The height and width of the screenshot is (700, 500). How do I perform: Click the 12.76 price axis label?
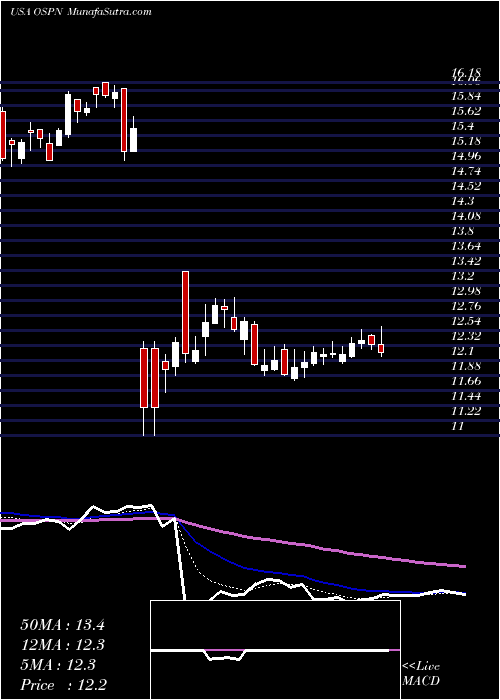click(466, 307)
